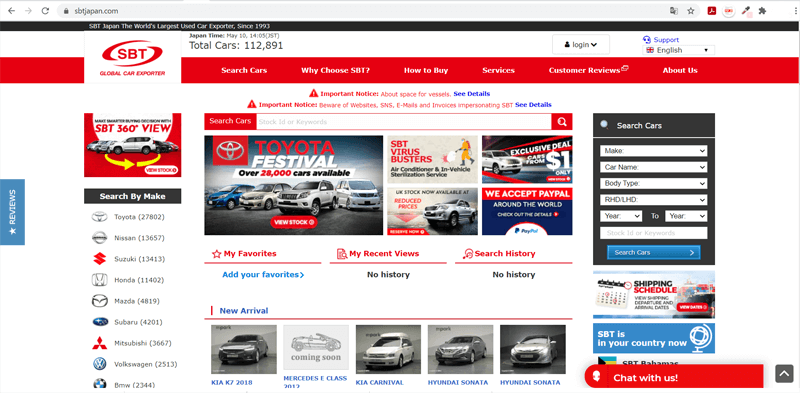
Task: Click Add your favorites link
Action: coord(263,275)
